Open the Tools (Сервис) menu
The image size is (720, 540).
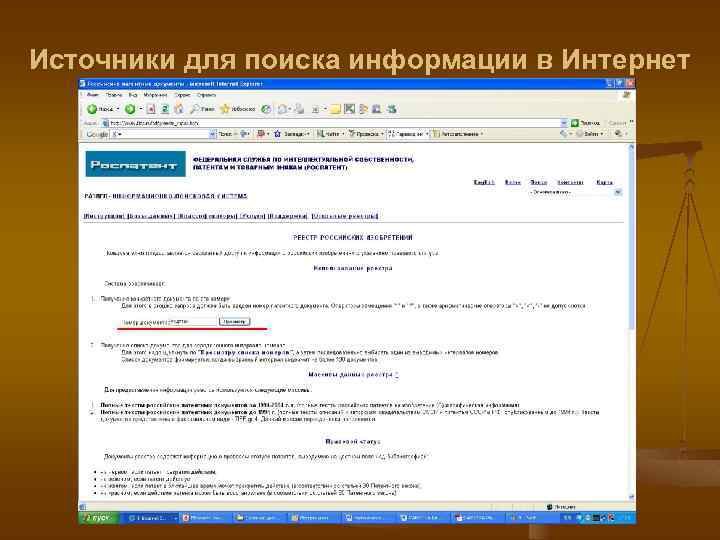click(x=182, y=95)
